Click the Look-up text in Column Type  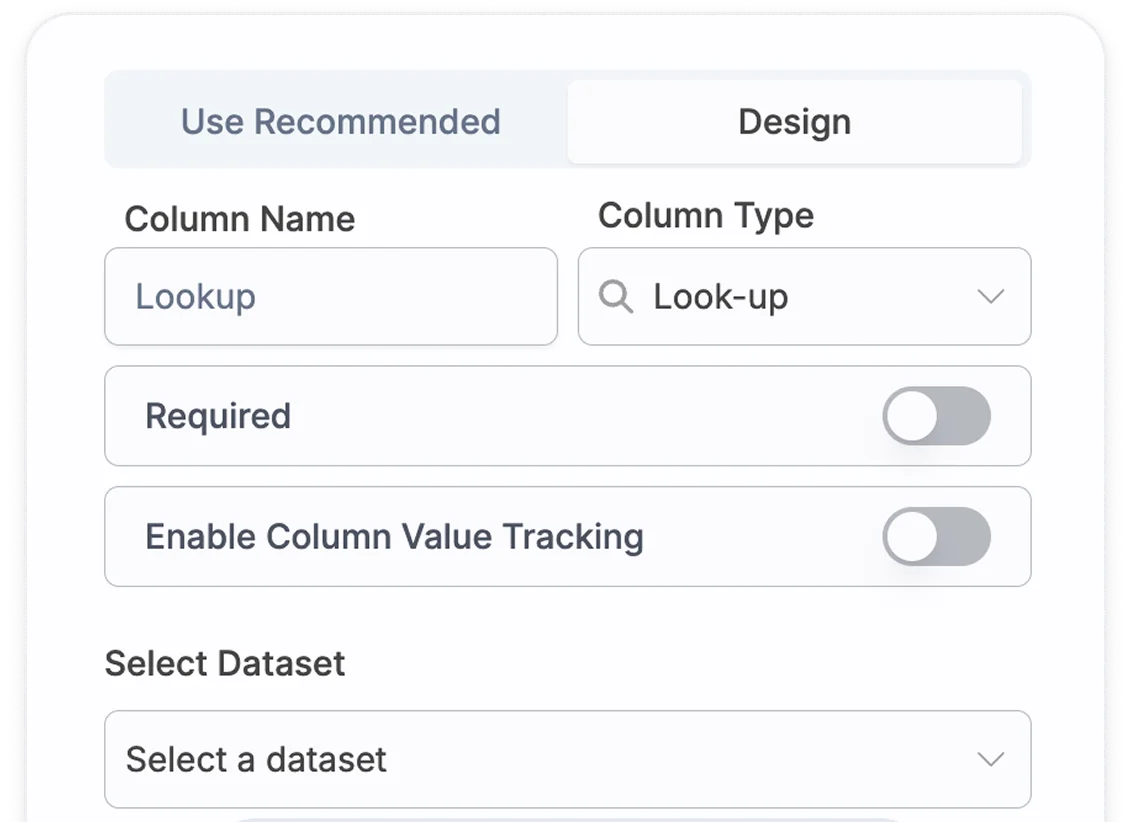[x=721, y=297]
